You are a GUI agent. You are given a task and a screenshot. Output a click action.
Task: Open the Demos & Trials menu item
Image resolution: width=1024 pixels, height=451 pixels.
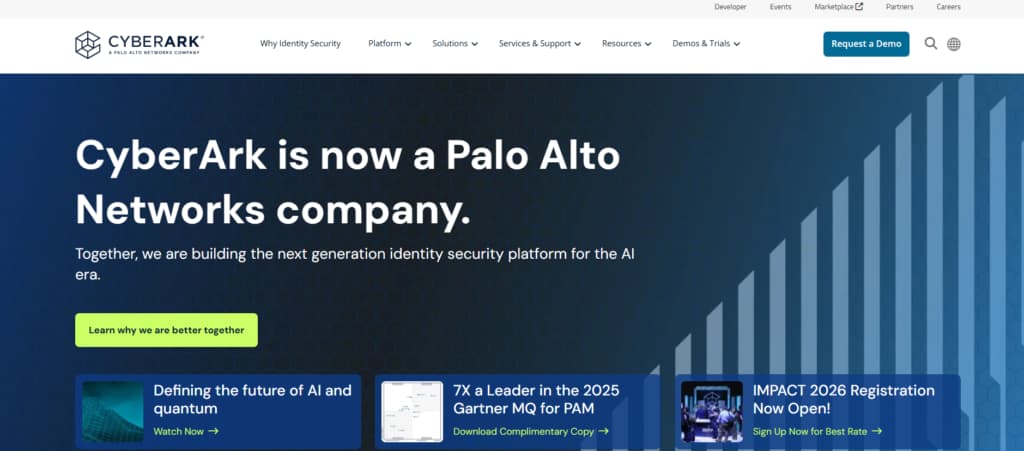point(701,44)
